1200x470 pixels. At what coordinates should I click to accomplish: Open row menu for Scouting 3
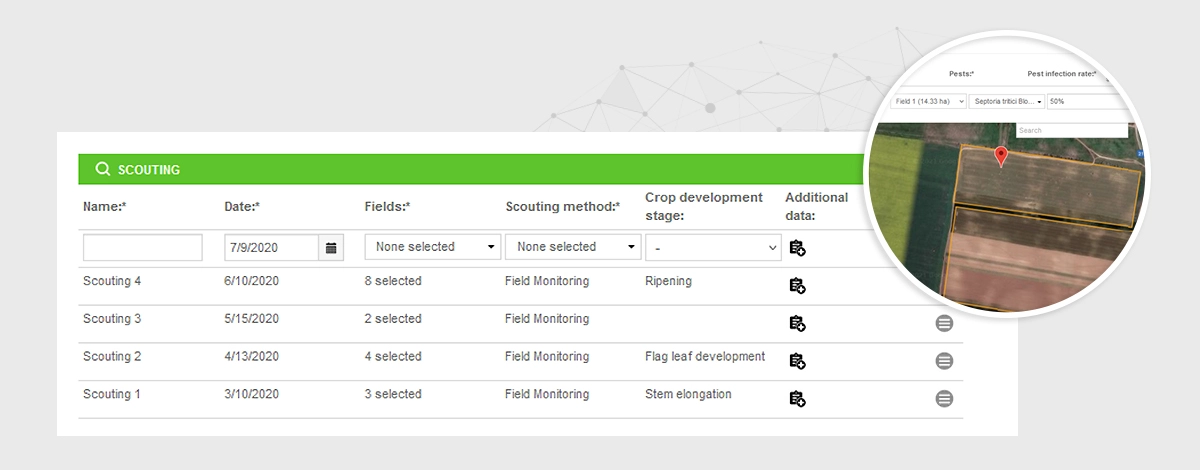(944, 323)
